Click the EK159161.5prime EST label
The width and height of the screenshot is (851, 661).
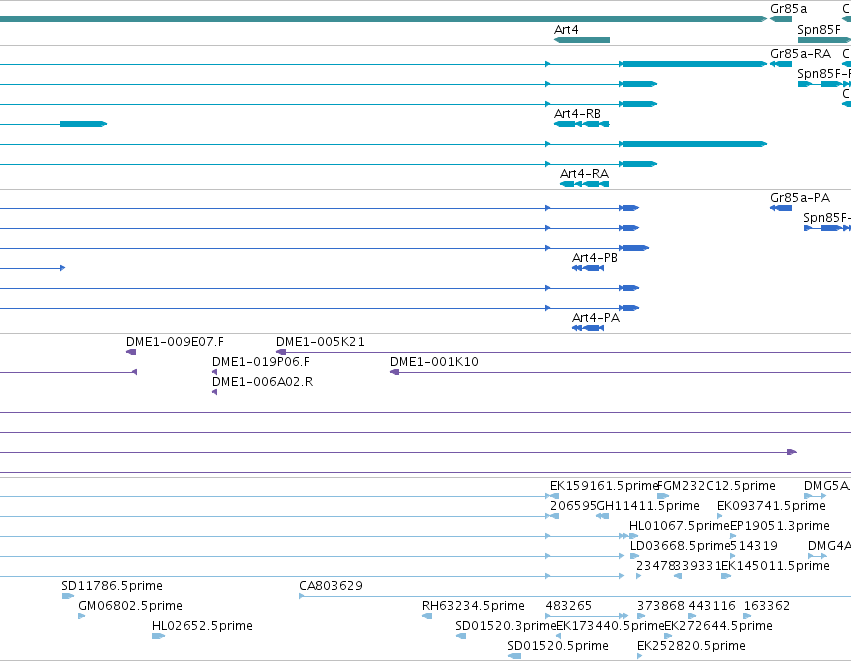(604, 486)
